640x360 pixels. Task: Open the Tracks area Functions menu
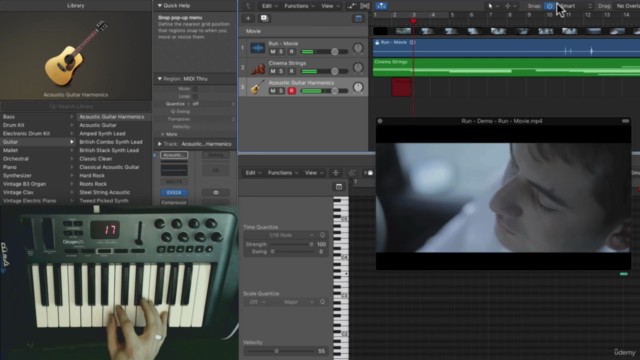point(300,6)
